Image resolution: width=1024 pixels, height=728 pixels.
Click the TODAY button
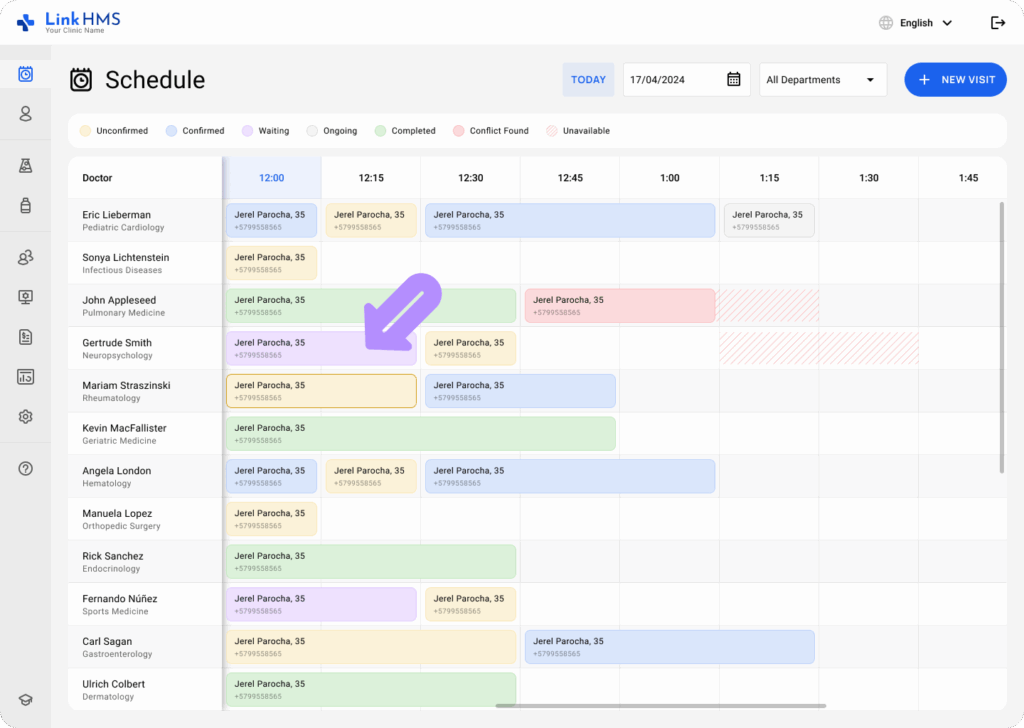pos(588,80)
